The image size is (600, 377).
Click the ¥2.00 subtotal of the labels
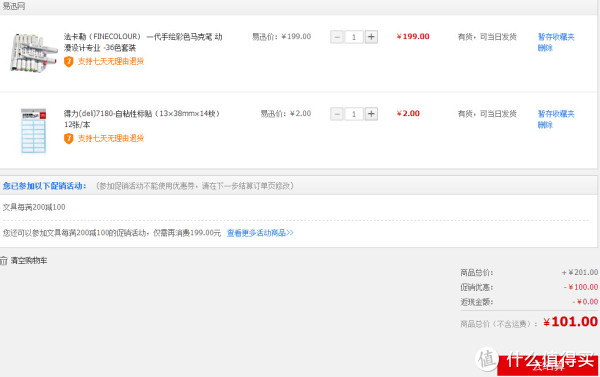[x=408, y=114]
